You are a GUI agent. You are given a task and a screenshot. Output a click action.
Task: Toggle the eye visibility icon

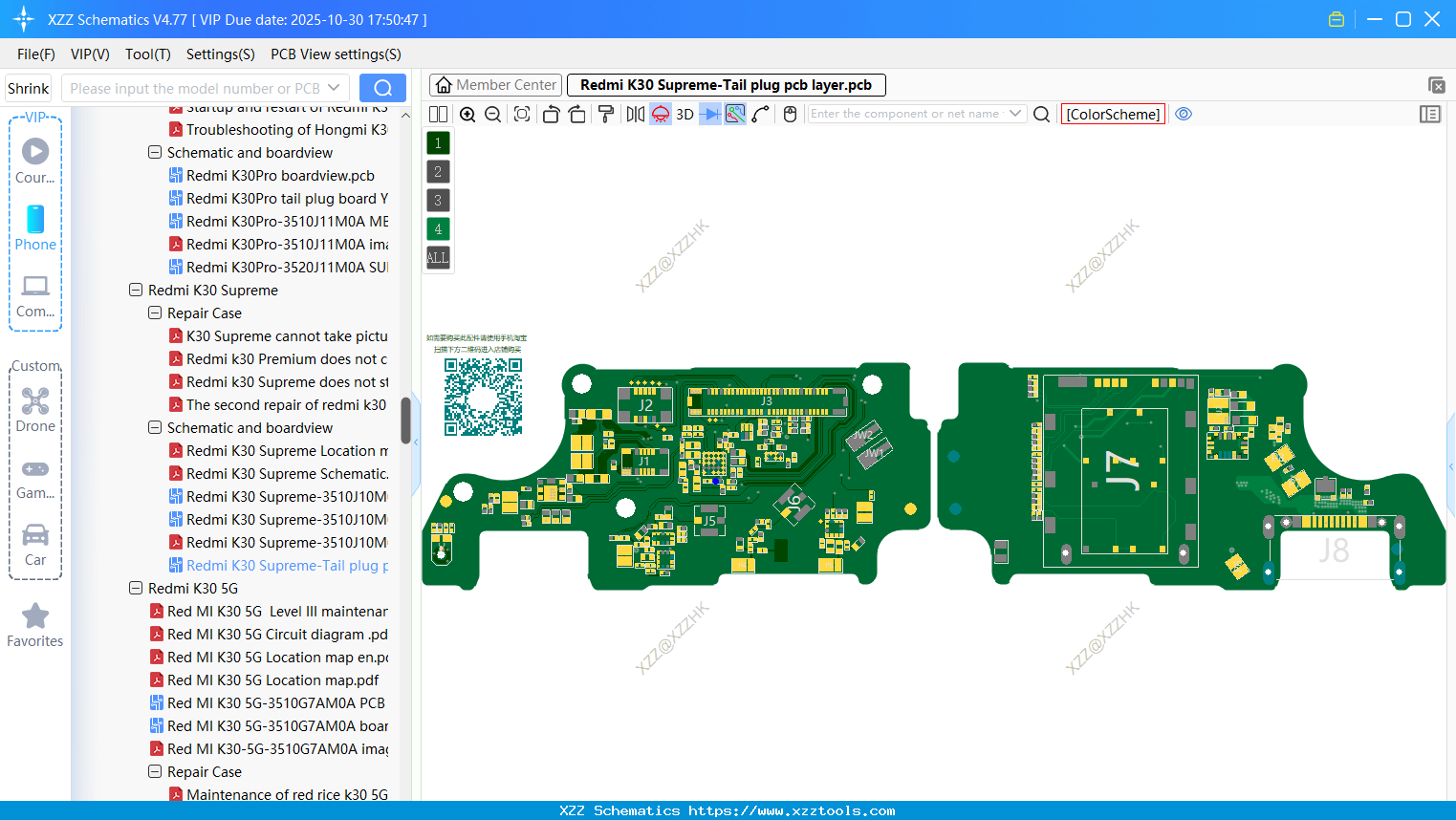coord(1184,114)
